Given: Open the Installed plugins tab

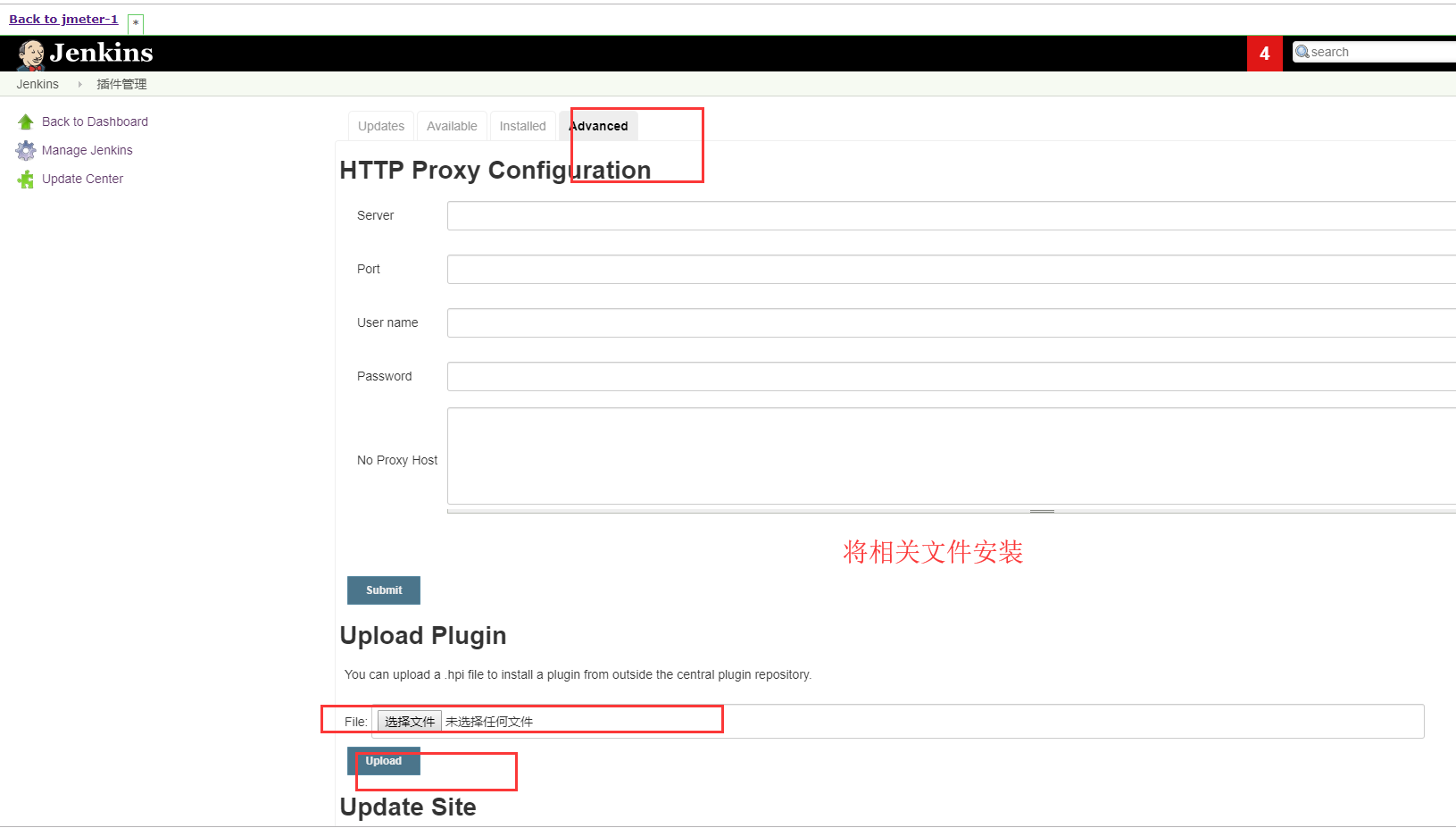Looking at the screenshot, I should (x=522, y=126).
